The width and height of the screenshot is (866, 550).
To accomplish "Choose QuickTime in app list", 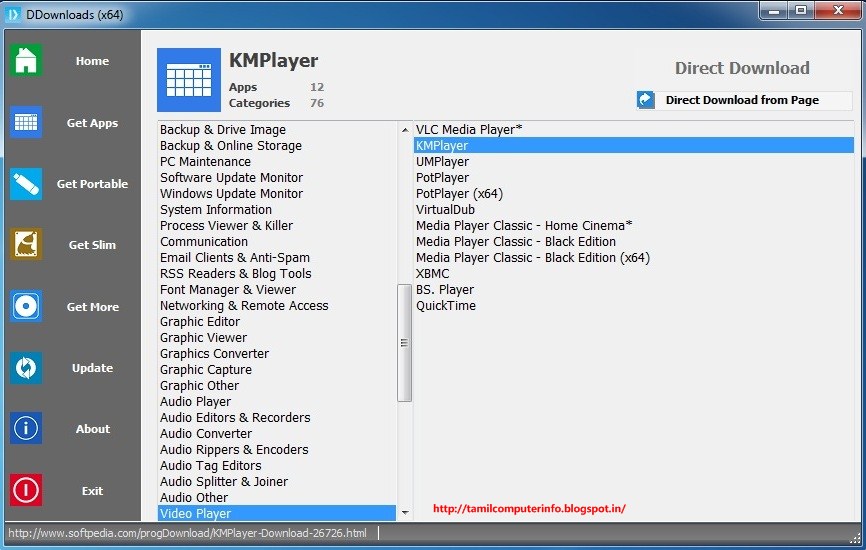I will click(x=634, y=306).
